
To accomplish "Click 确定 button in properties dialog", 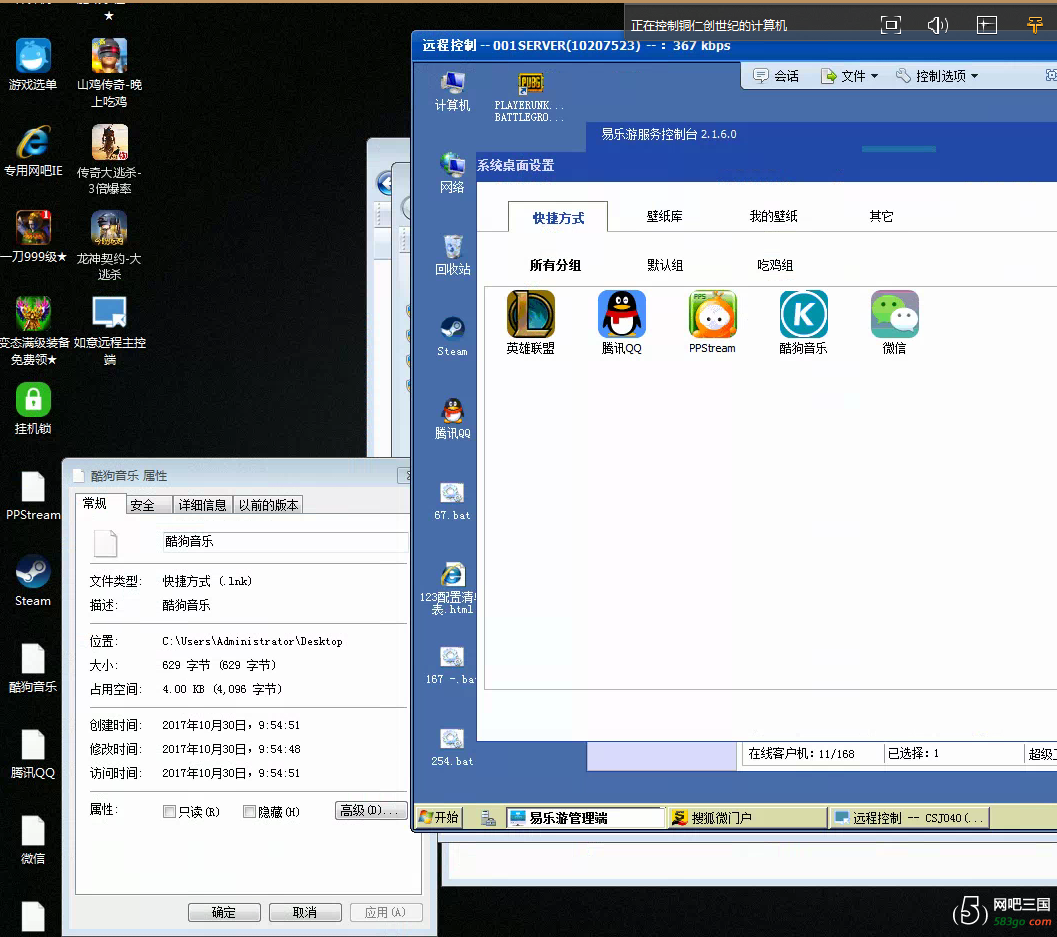I will 224,912.
